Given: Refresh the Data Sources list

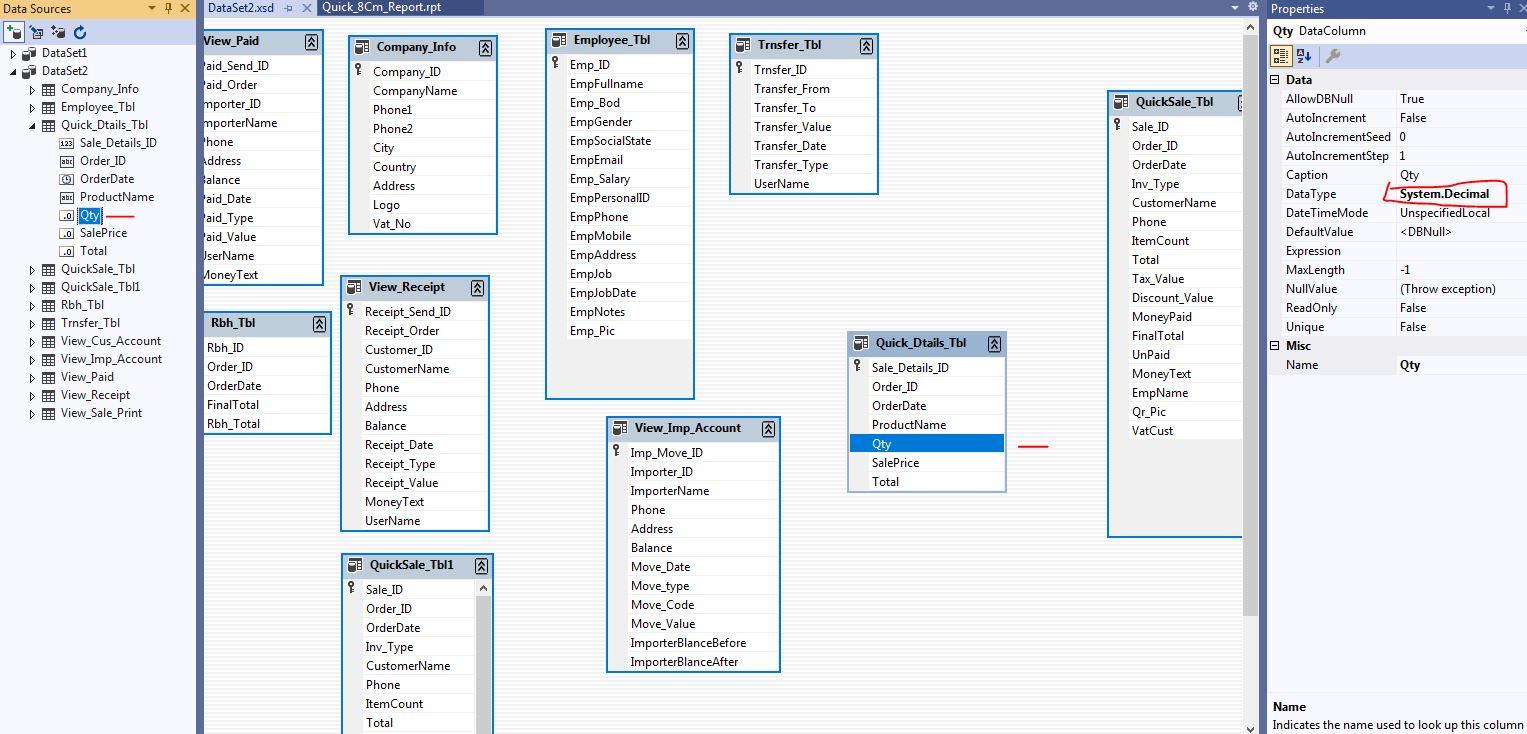Looking at the screenshot, I should pyautogui.click(x=80, y=32).
